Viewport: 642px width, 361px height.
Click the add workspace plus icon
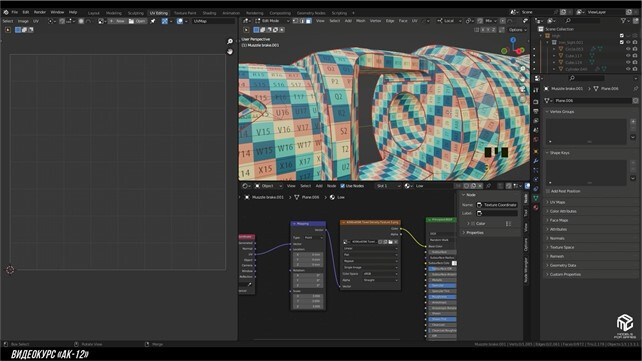(x=353, y=13)
